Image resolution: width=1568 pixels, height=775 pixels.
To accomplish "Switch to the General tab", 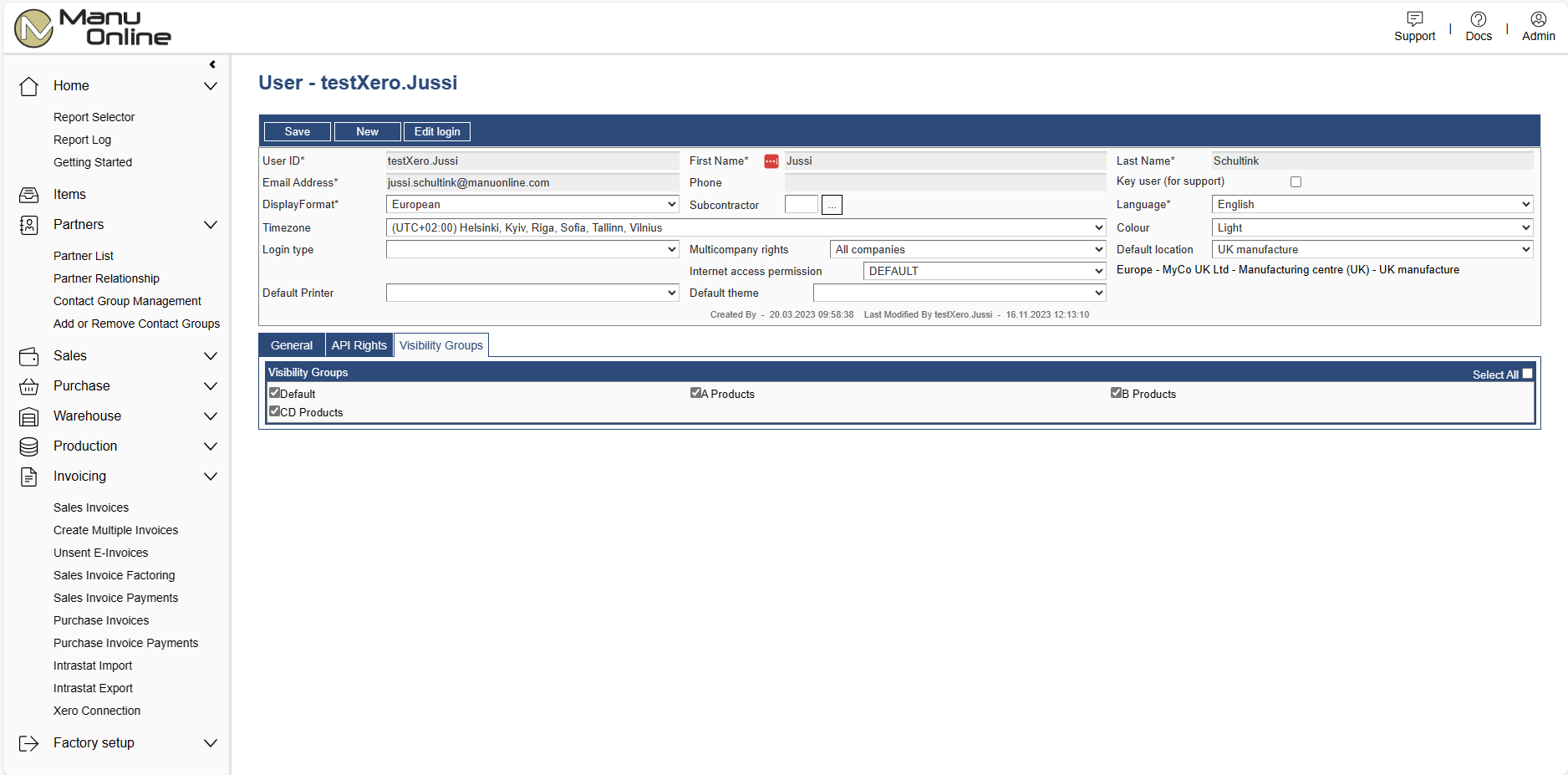I will click(x=291, y=345).
